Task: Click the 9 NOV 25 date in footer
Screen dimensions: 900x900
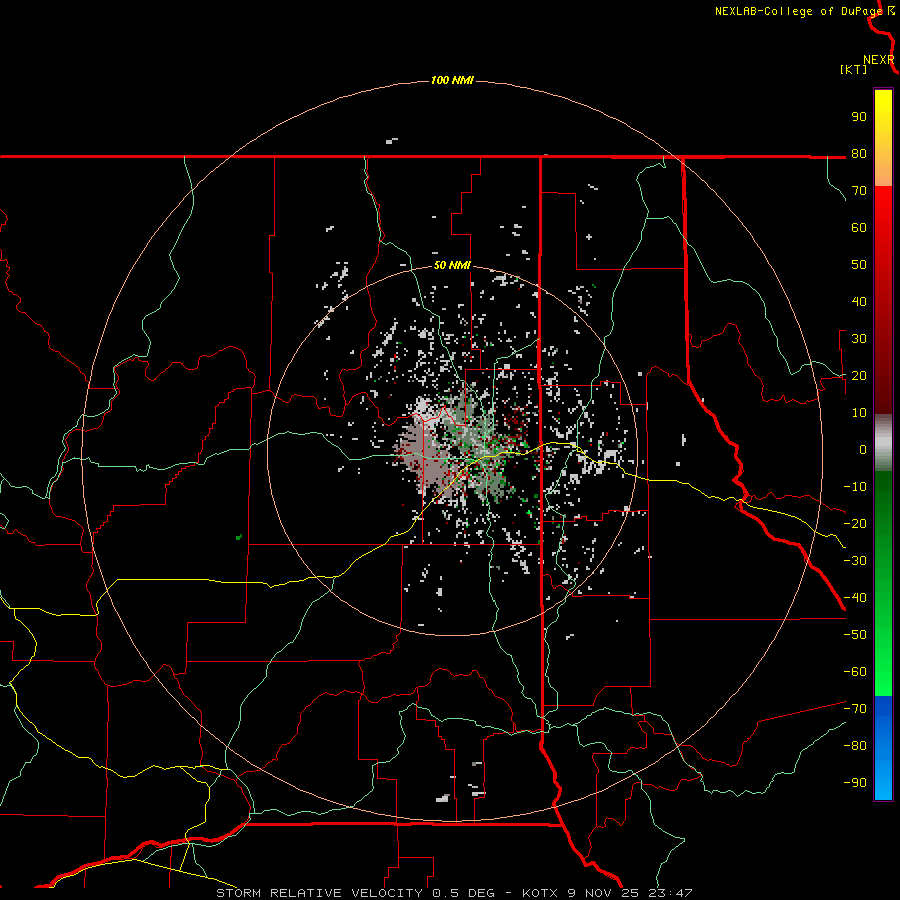Action: [x=603, y=893]
